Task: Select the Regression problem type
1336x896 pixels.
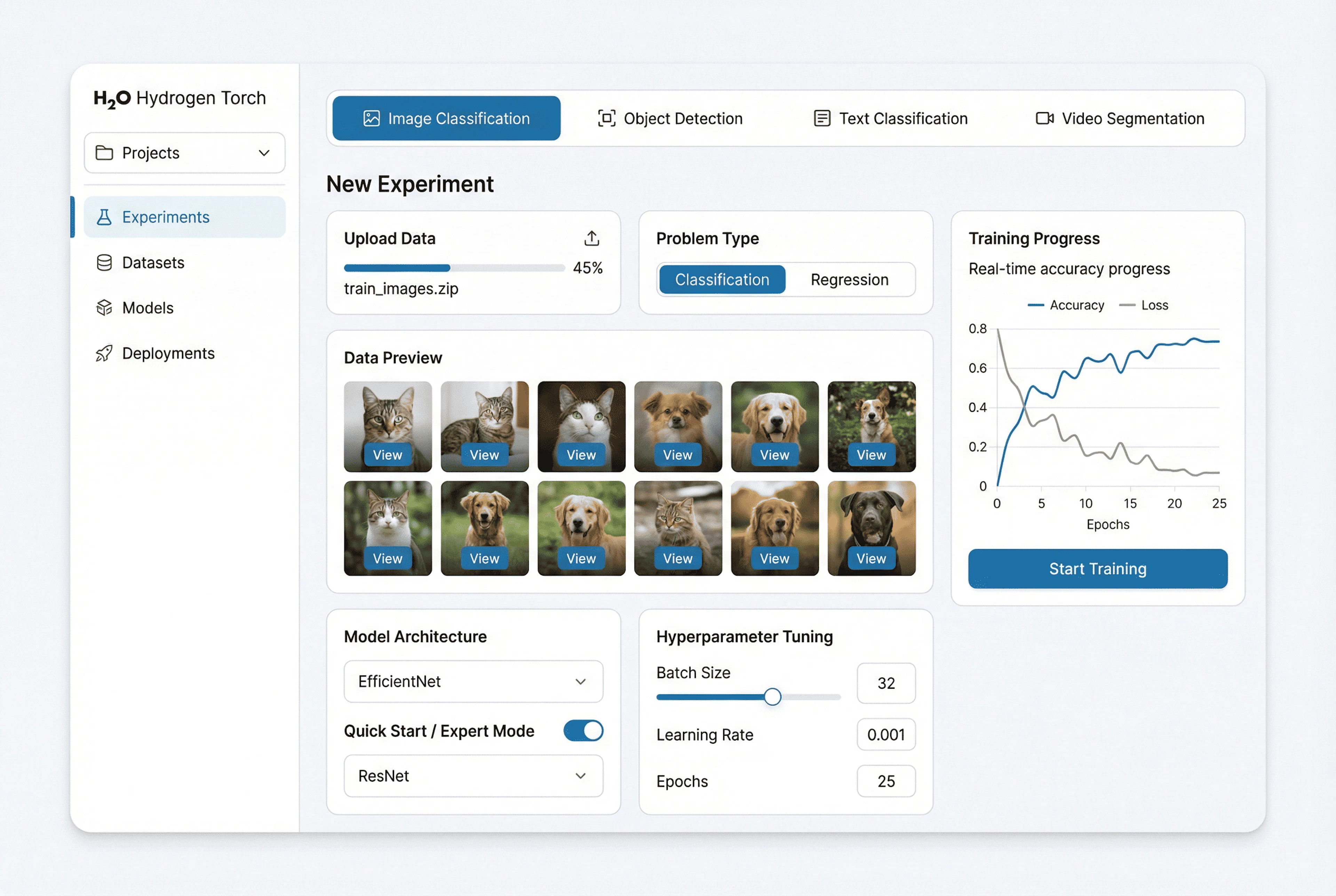Action: pos(849,280)
